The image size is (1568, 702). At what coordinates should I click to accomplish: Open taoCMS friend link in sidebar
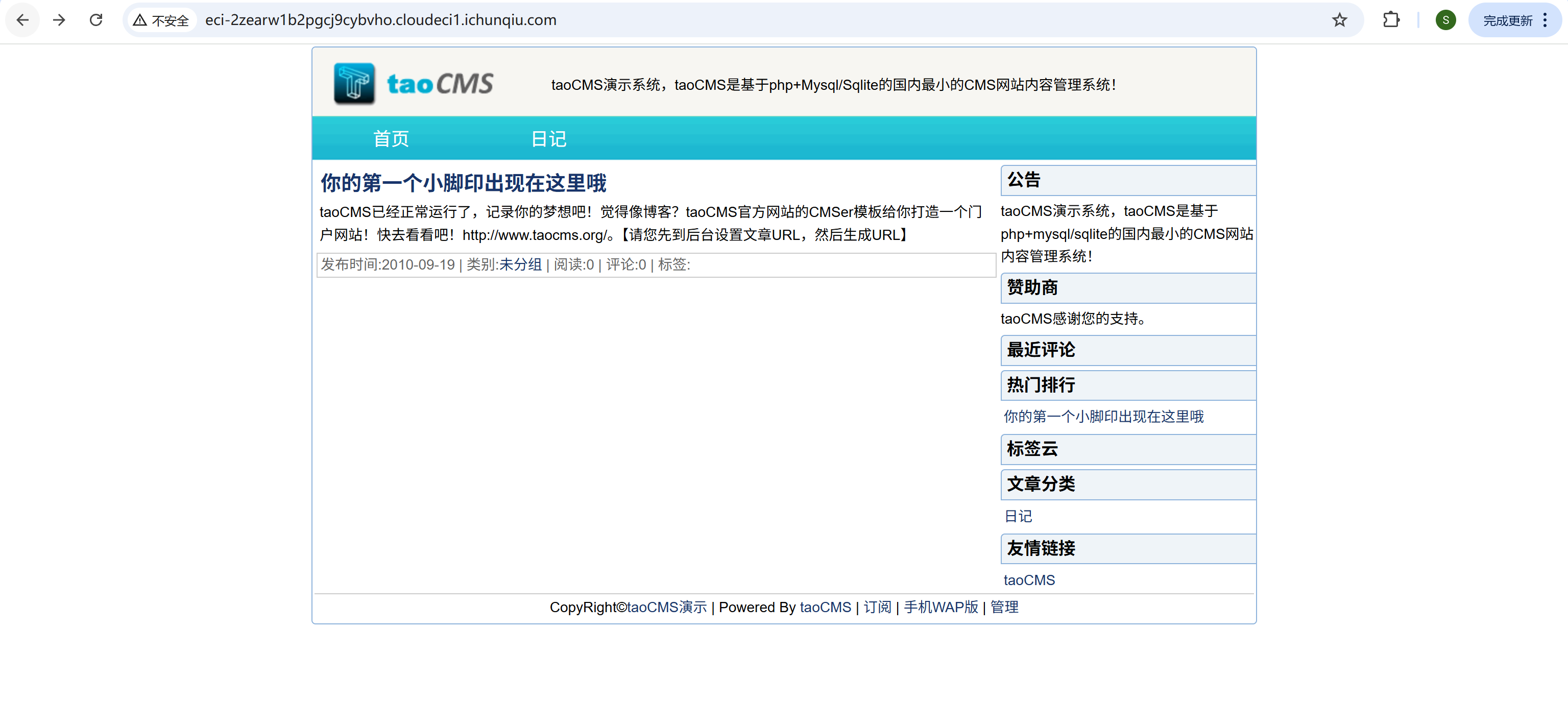1029,579
